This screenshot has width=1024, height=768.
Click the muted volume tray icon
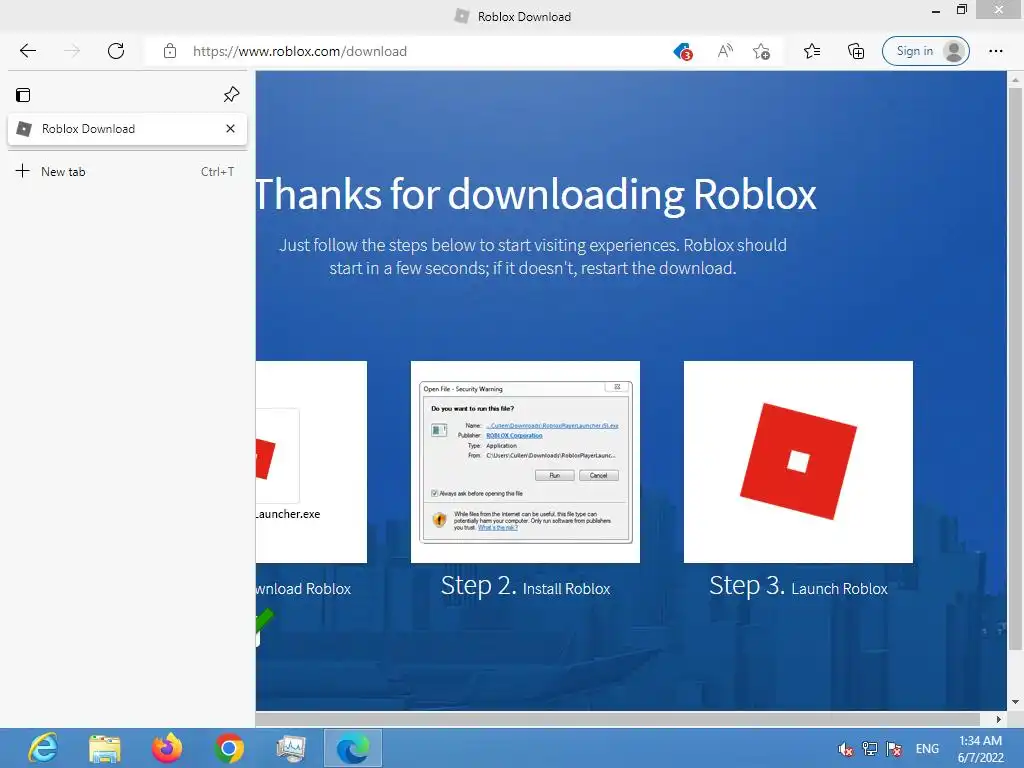click(846, 749)
